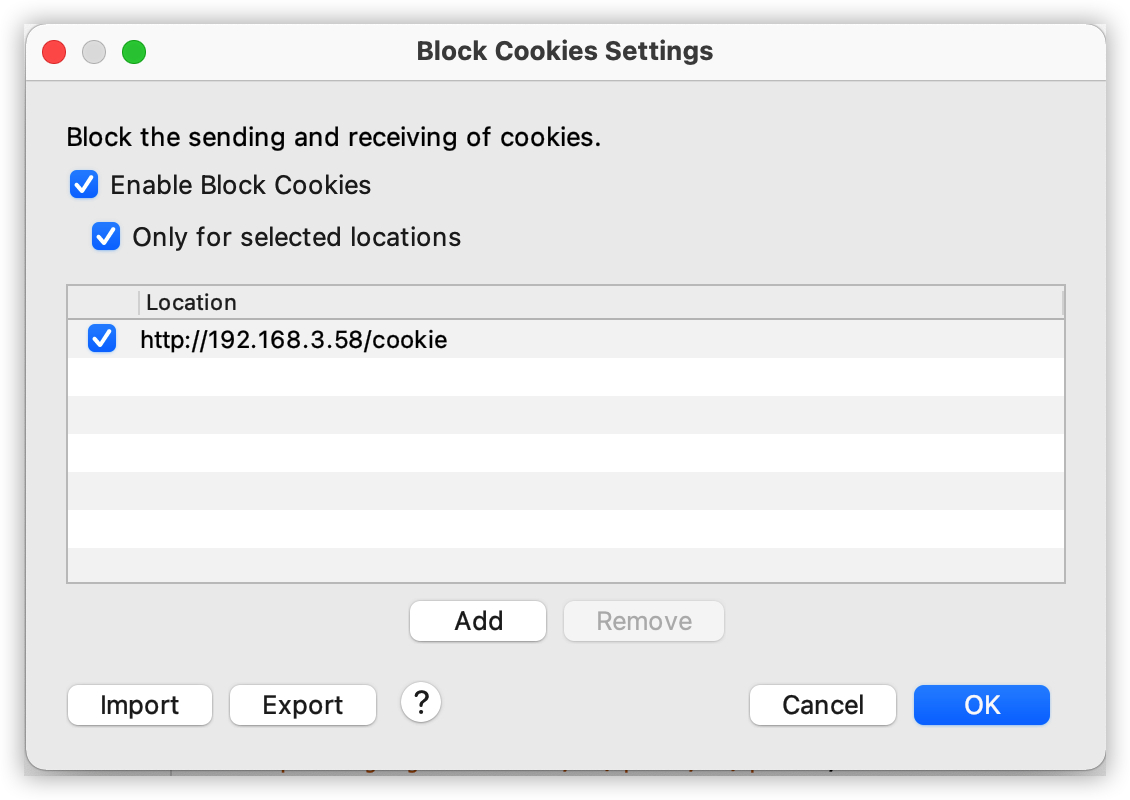Select the http://192.168.3.58/cookie row text
This screenshot has height=800, width=1130.
[294, 340]
